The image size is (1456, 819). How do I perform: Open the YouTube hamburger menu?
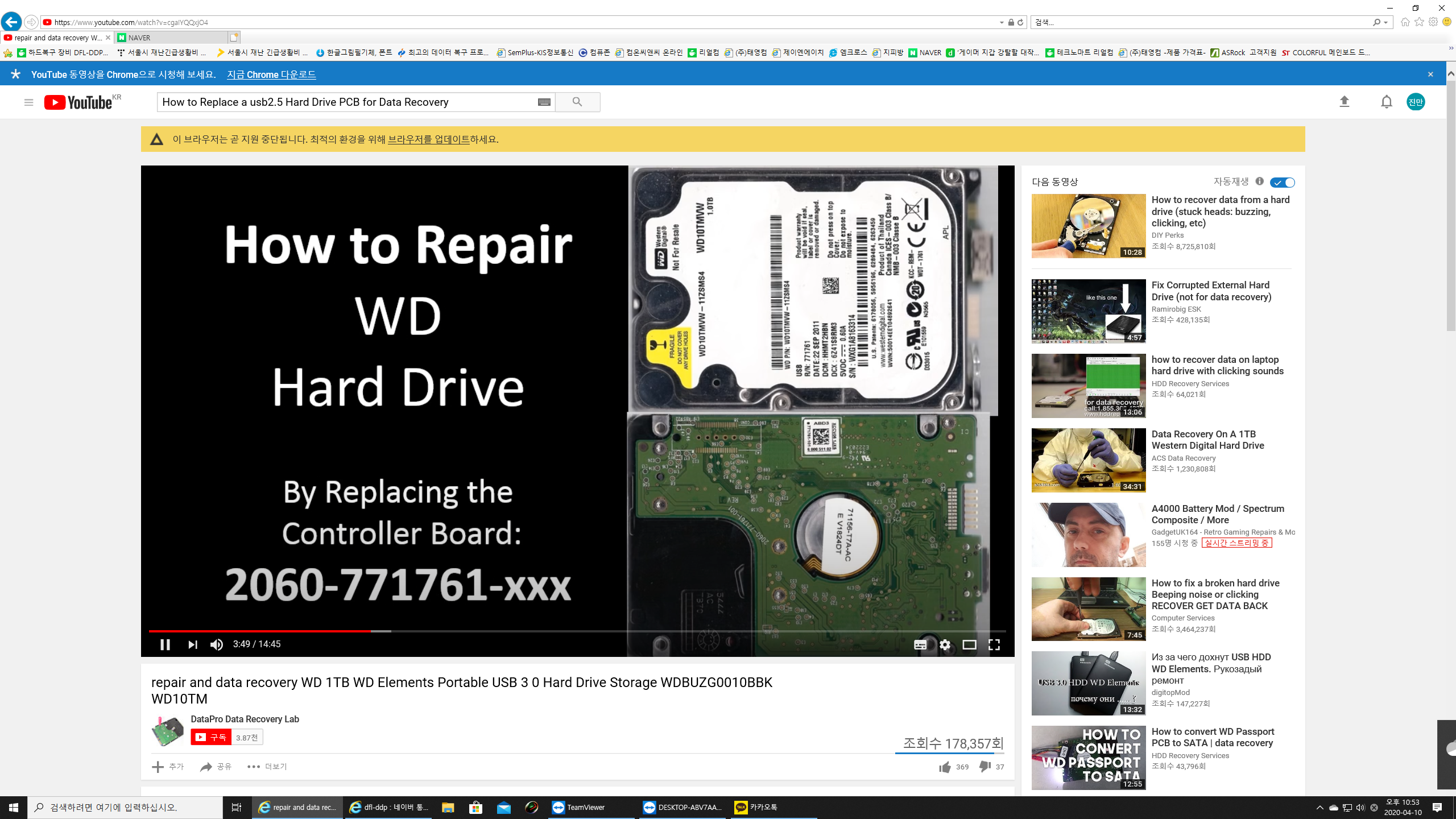tap(28, 102)
